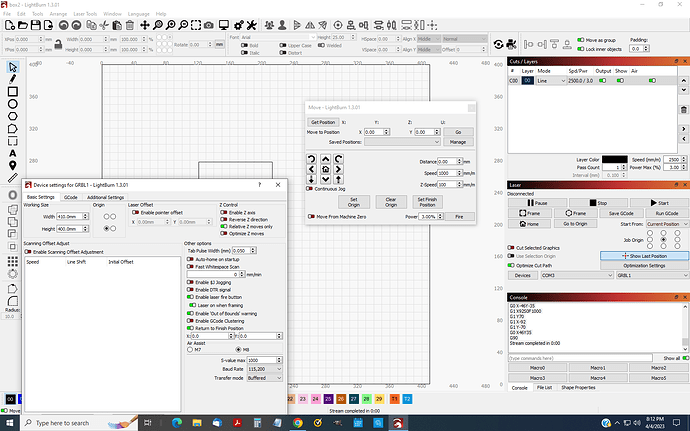Open the Transfer mode dropdown
The image size is (690, 431).
click(264, 378)
